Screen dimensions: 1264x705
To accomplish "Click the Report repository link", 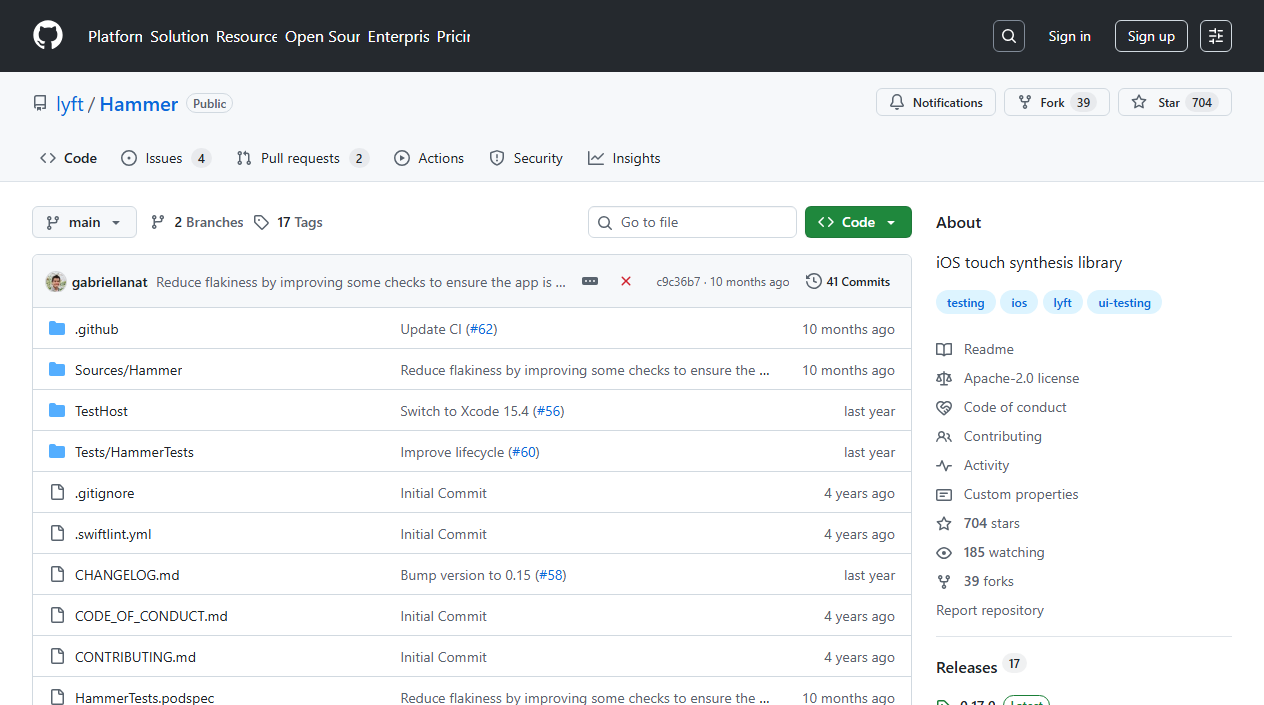I will [990, 610].
